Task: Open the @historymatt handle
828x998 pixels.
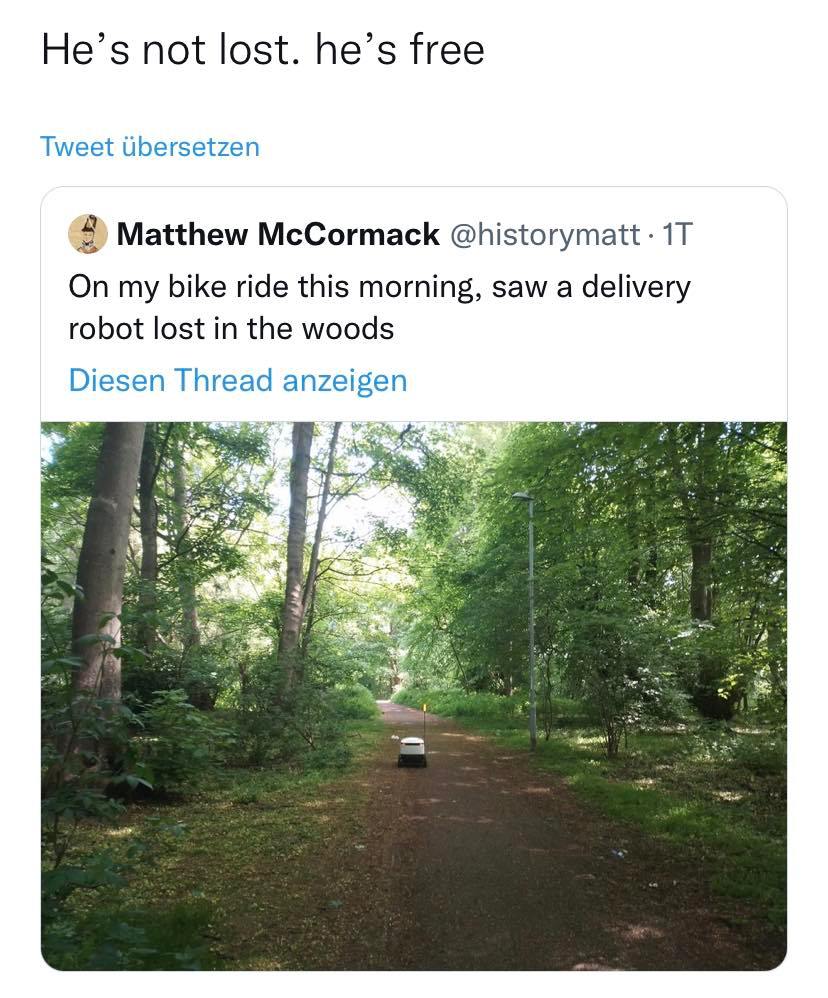Action: [547, 234]
